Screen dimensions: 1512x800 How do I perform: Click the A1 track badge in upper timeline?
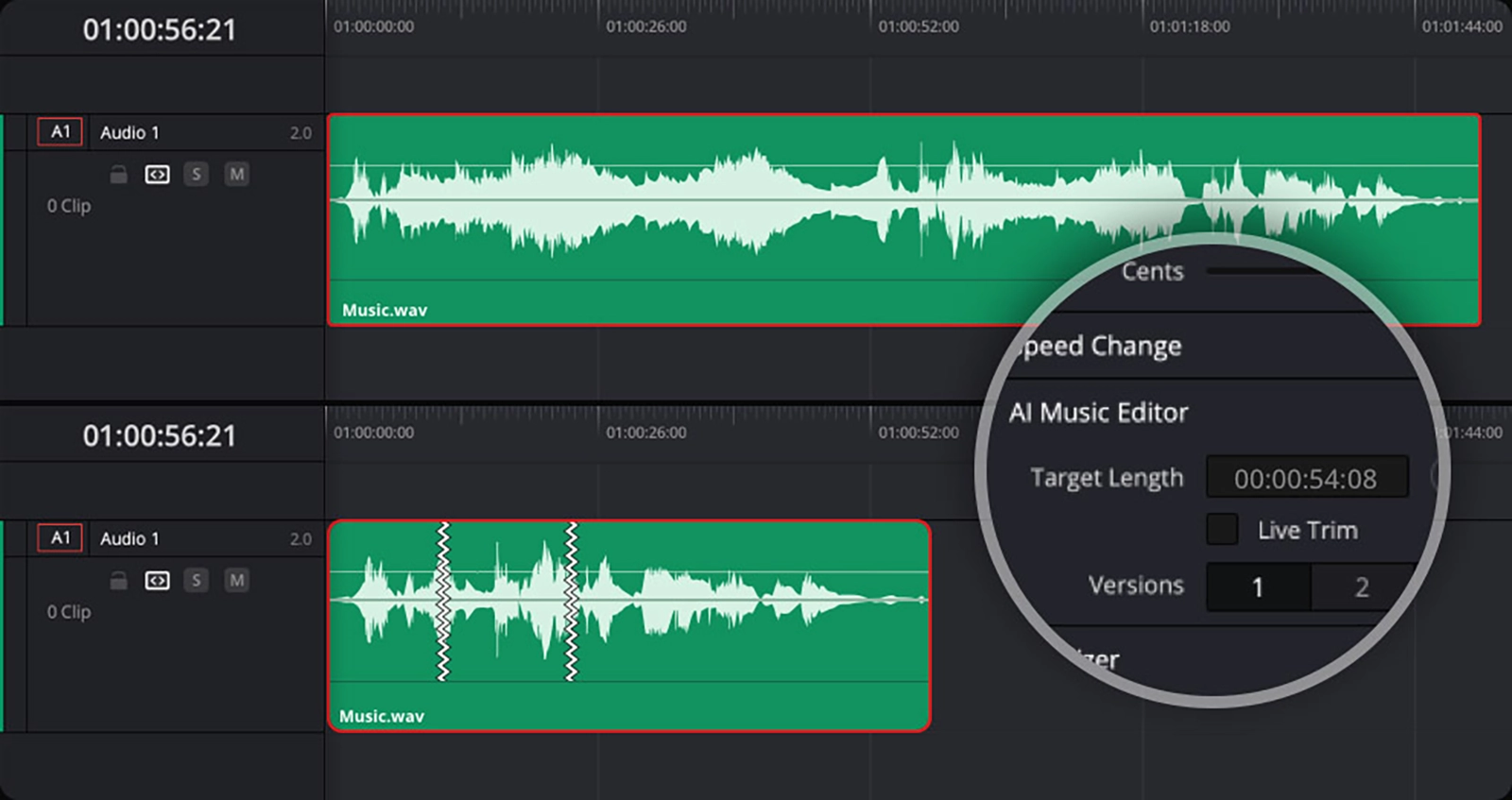(x=60, y=132)
